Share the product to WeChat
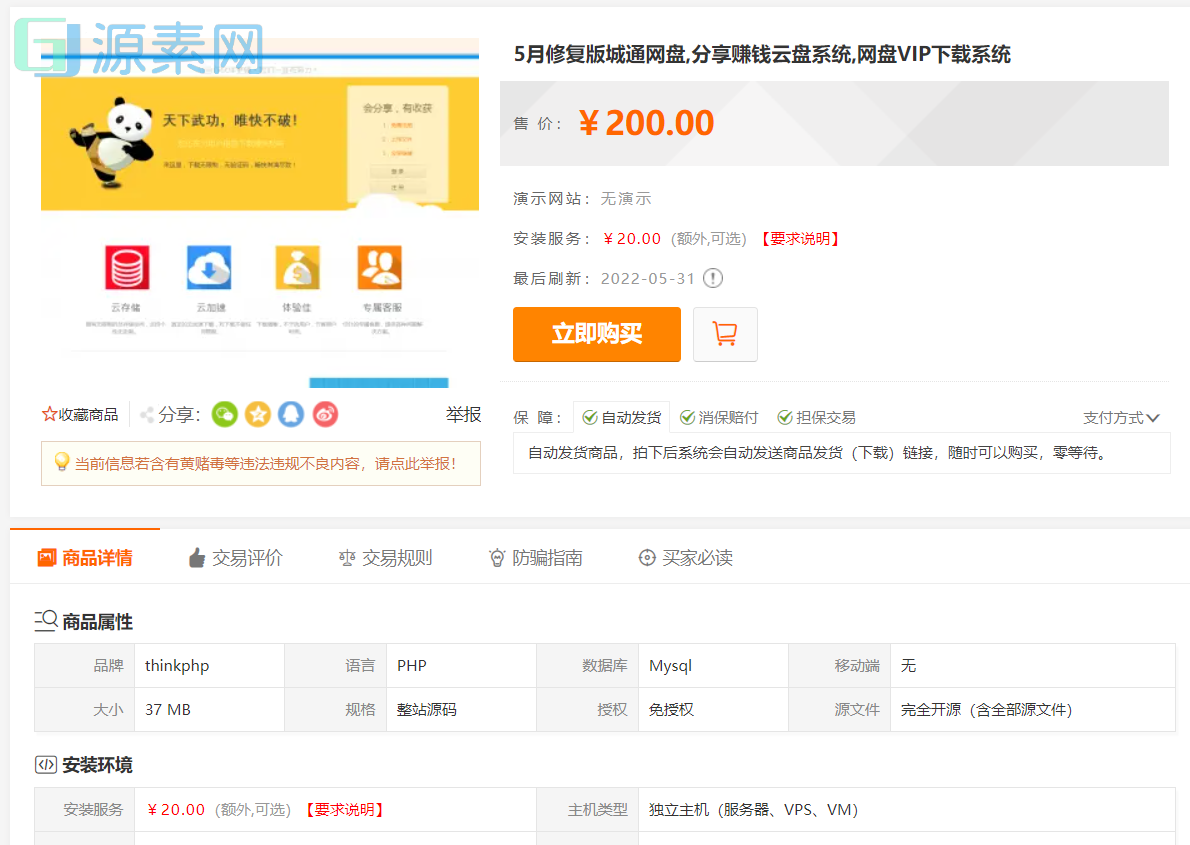 [x=224, y=414]
